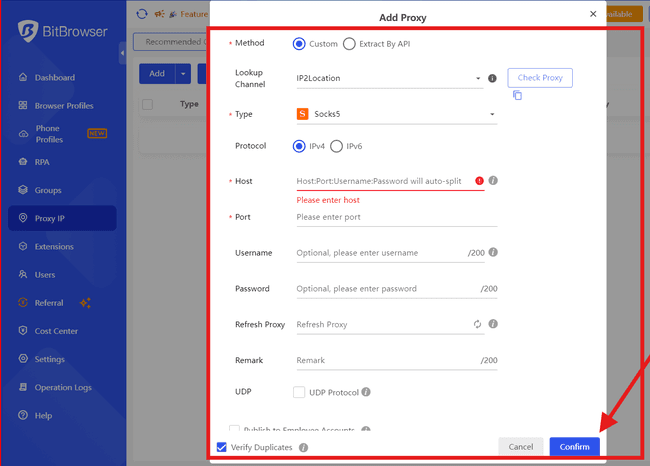Image resolution: width=650 pixels, height=466 pixels.
Task: Click the red error icon in Host field
Action: pyautogui.click(x=479, y=181)
